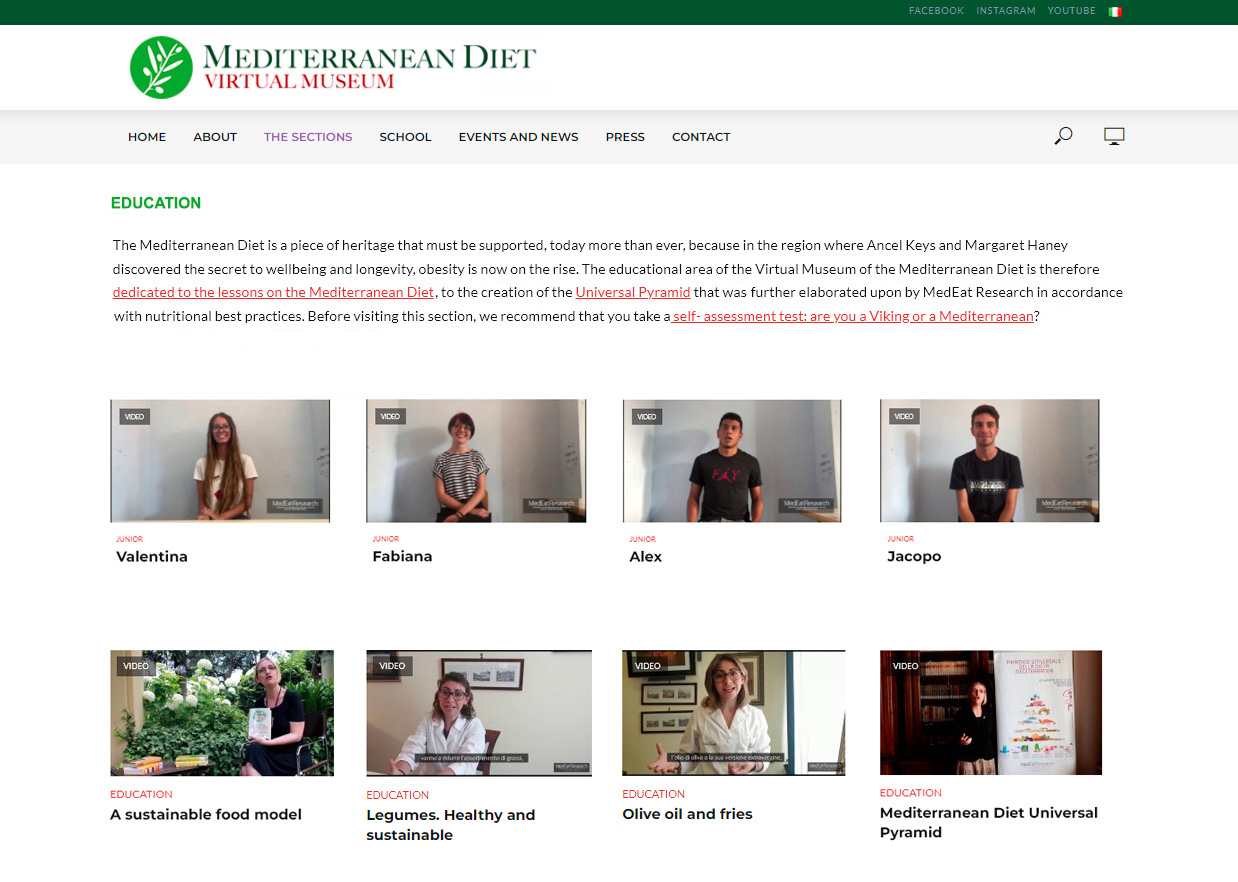Open the self-assessment test Viking link
Viewport: 1238px width, 882px height.
click(x=852, y=316)
